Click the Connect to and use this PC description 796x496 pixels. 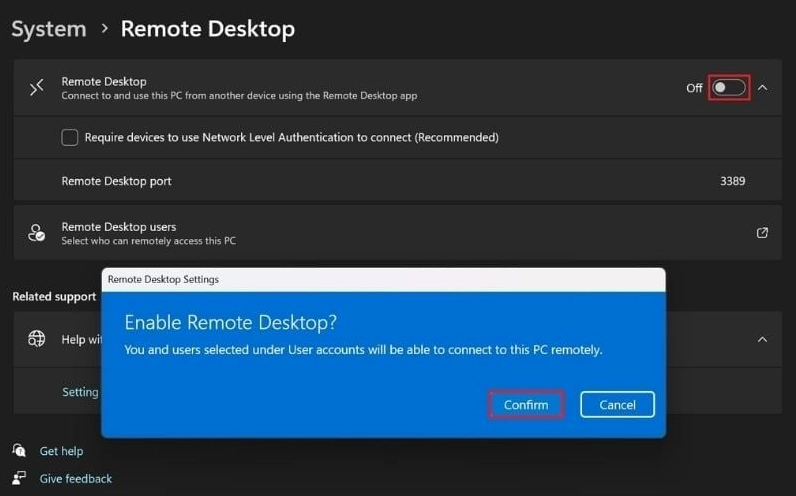click(x=239, y=95)
